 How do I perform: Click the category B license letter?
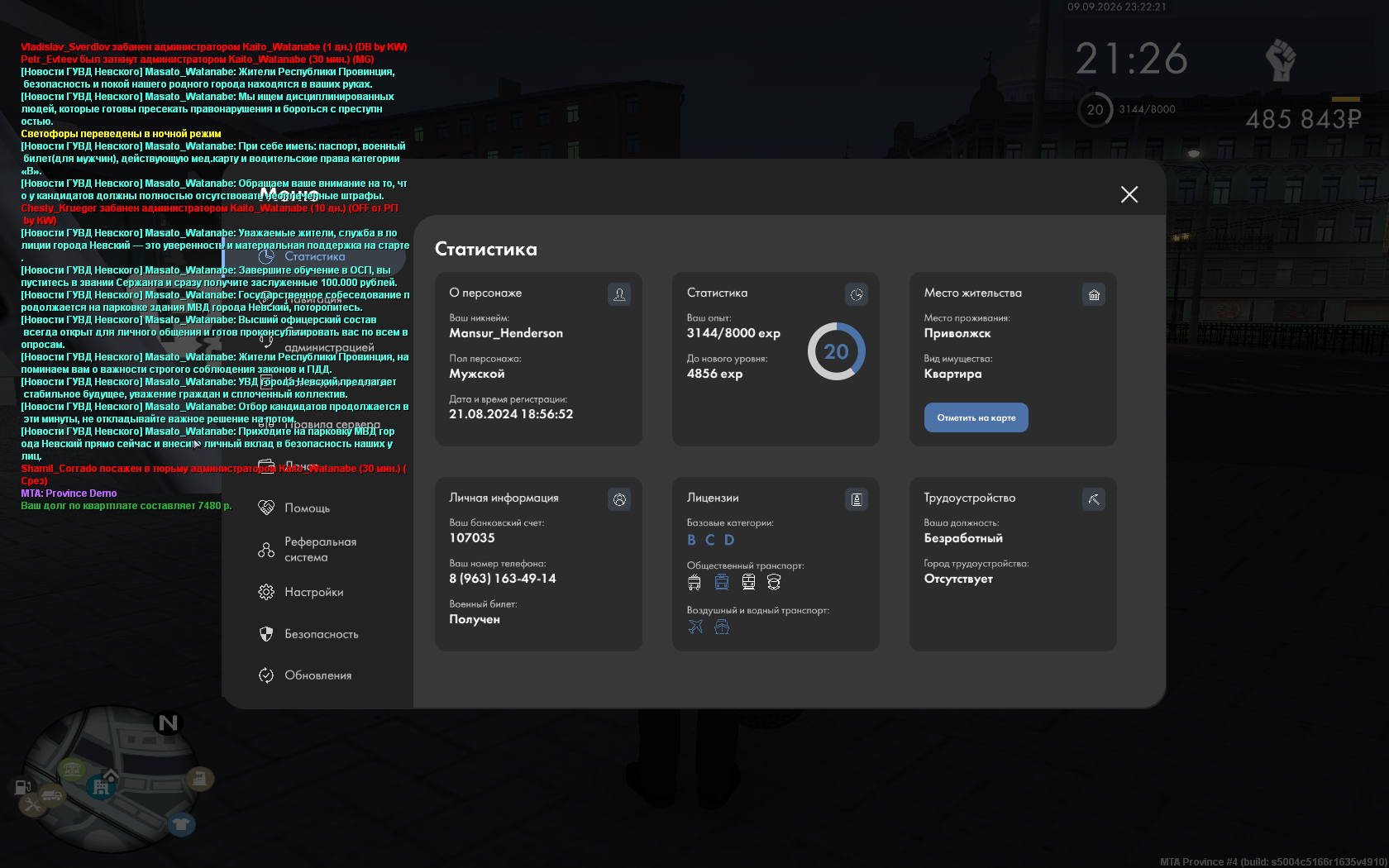(691, 540)
